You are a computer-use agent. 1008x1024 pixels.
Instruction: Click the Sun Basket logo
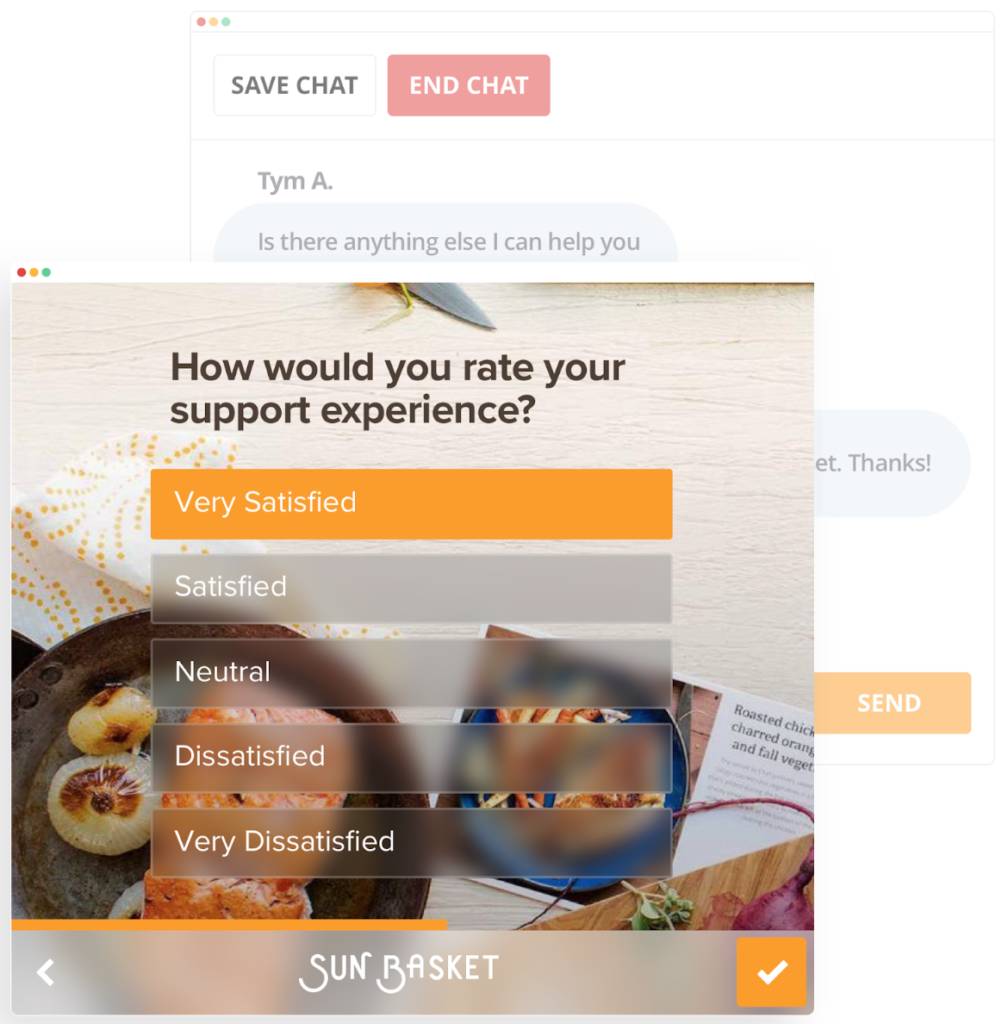(x=399, y=971)
